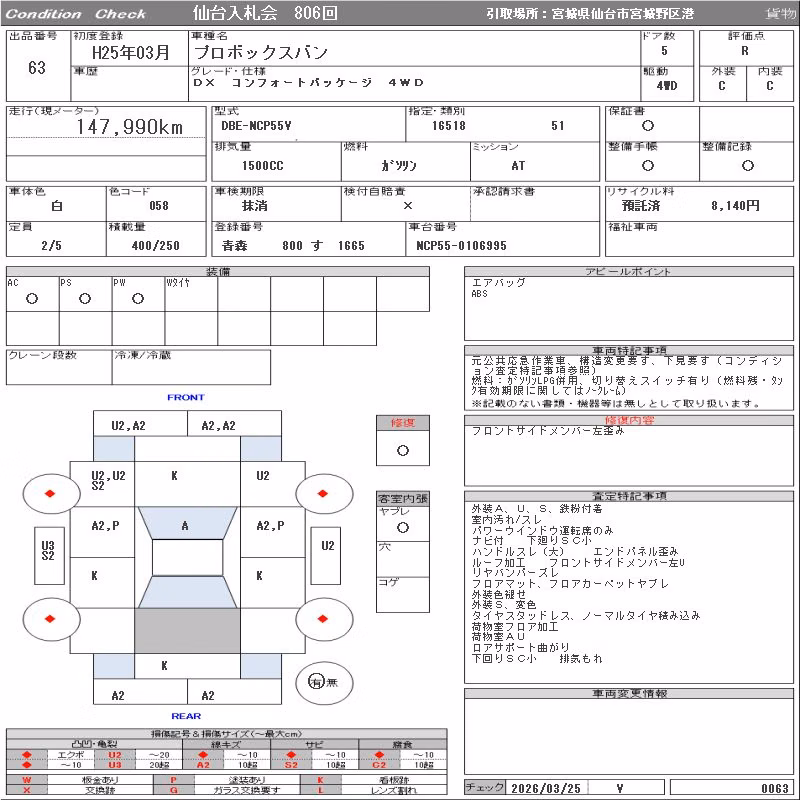Click the AC equipment circle mark

[x=32, y=298]
